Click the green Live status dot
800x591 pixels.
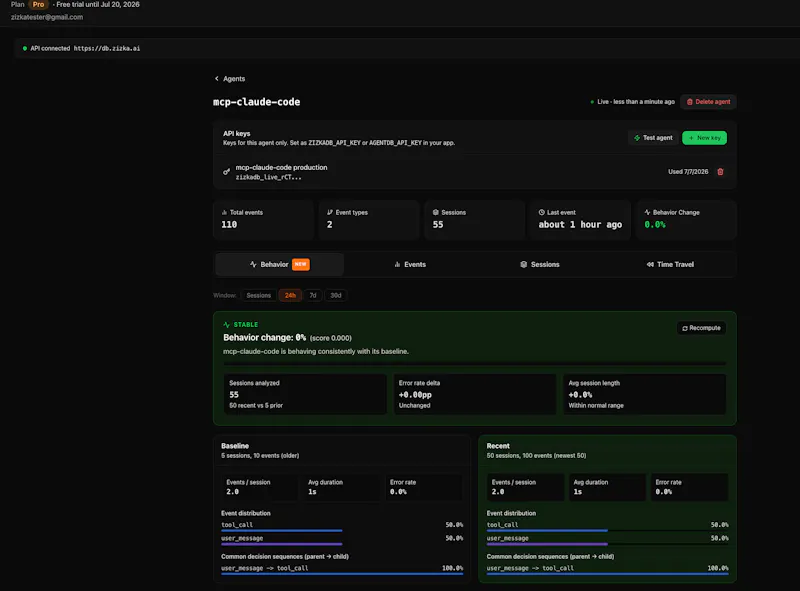click(592, 102)
